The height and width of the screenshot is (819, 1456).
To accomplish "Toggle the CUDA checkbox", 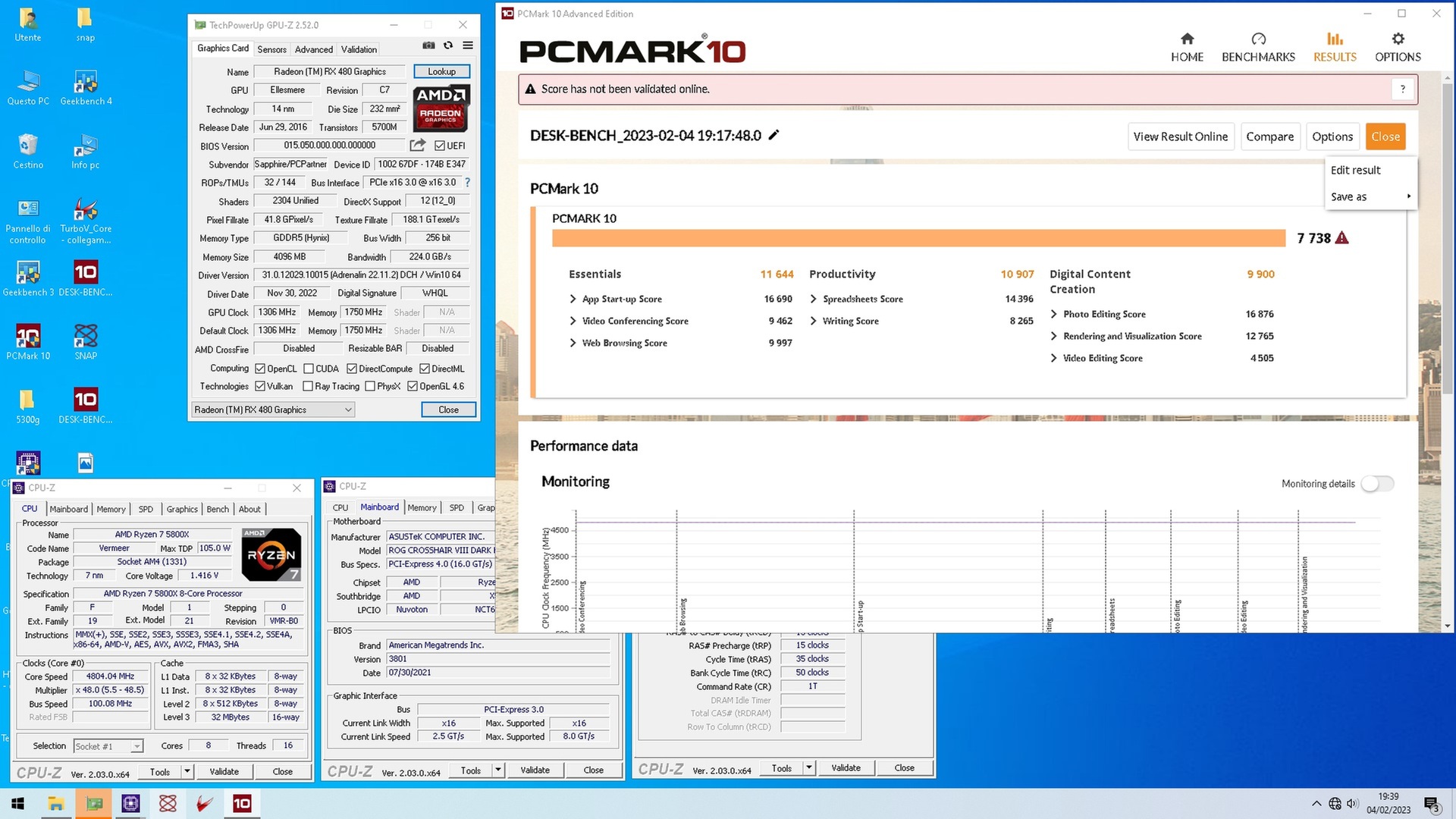I will [309, 369].
